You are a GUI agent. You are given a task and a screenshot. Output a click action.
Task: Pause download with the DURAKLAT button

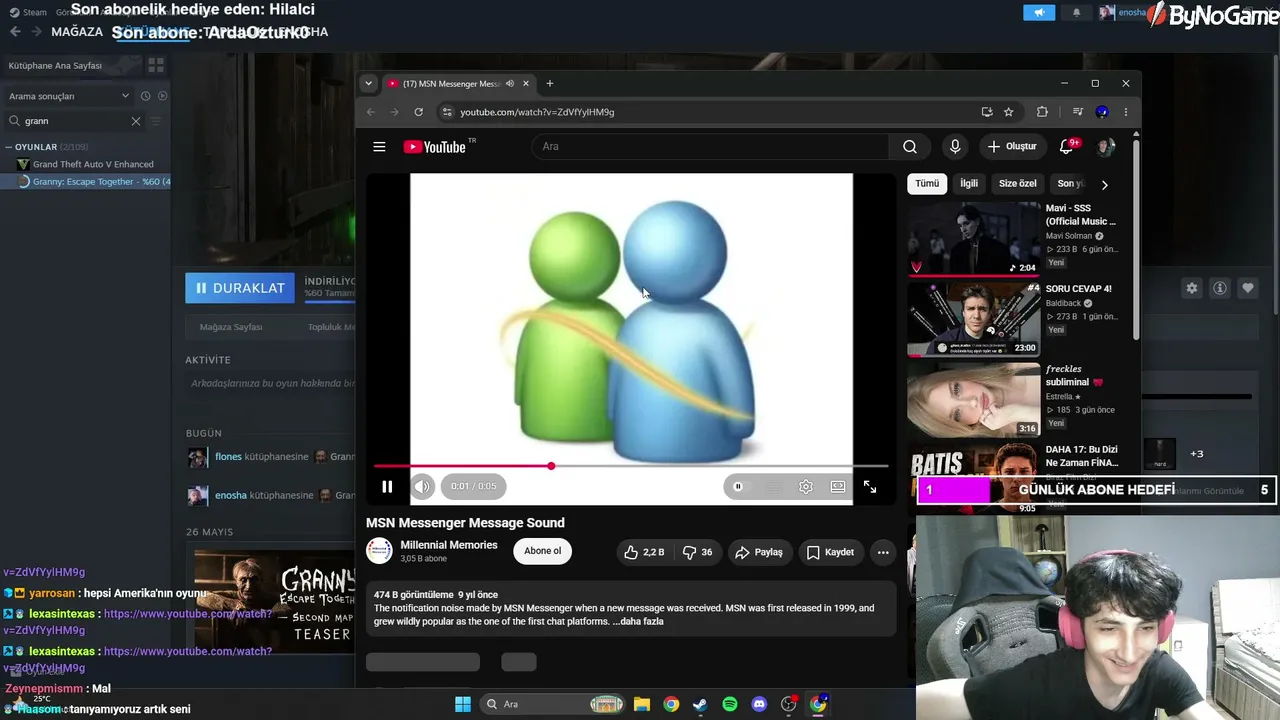[x=240, y=288]
